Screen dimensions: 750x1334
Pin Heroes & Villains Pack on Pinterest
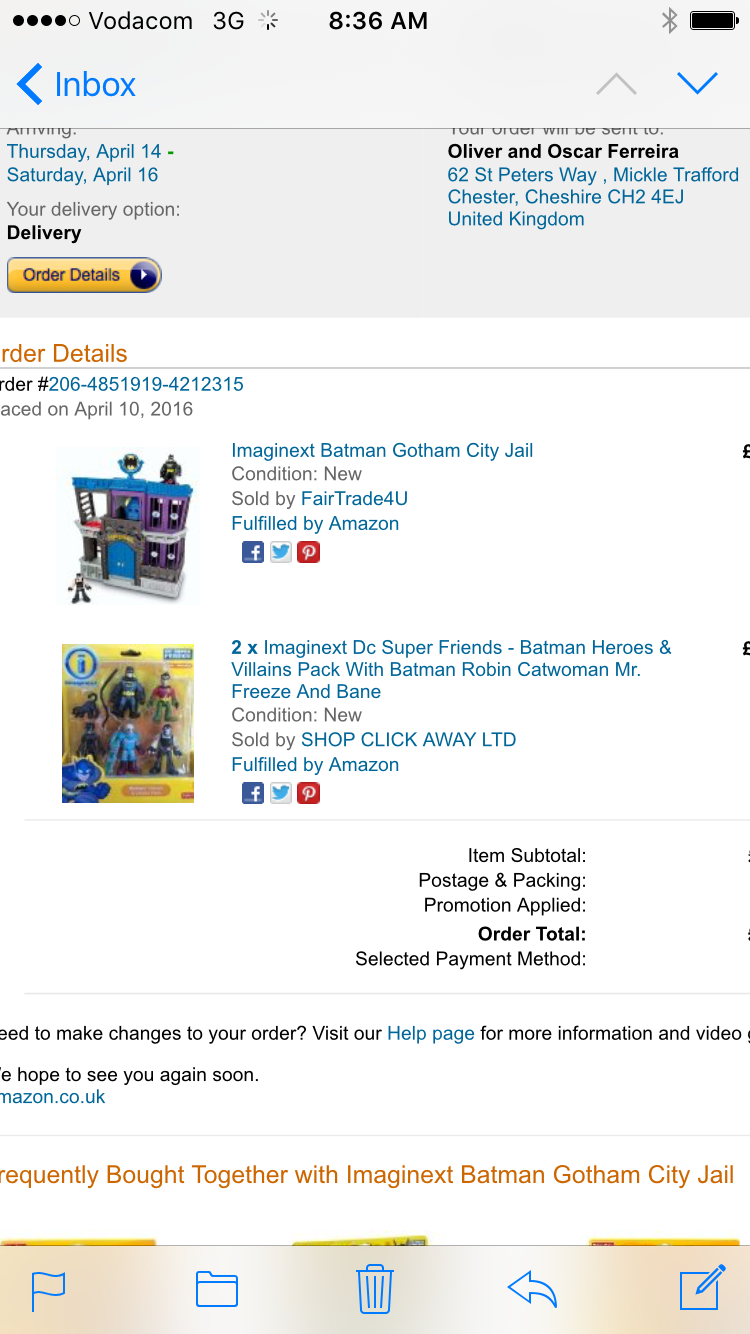[x=309, y=793]
